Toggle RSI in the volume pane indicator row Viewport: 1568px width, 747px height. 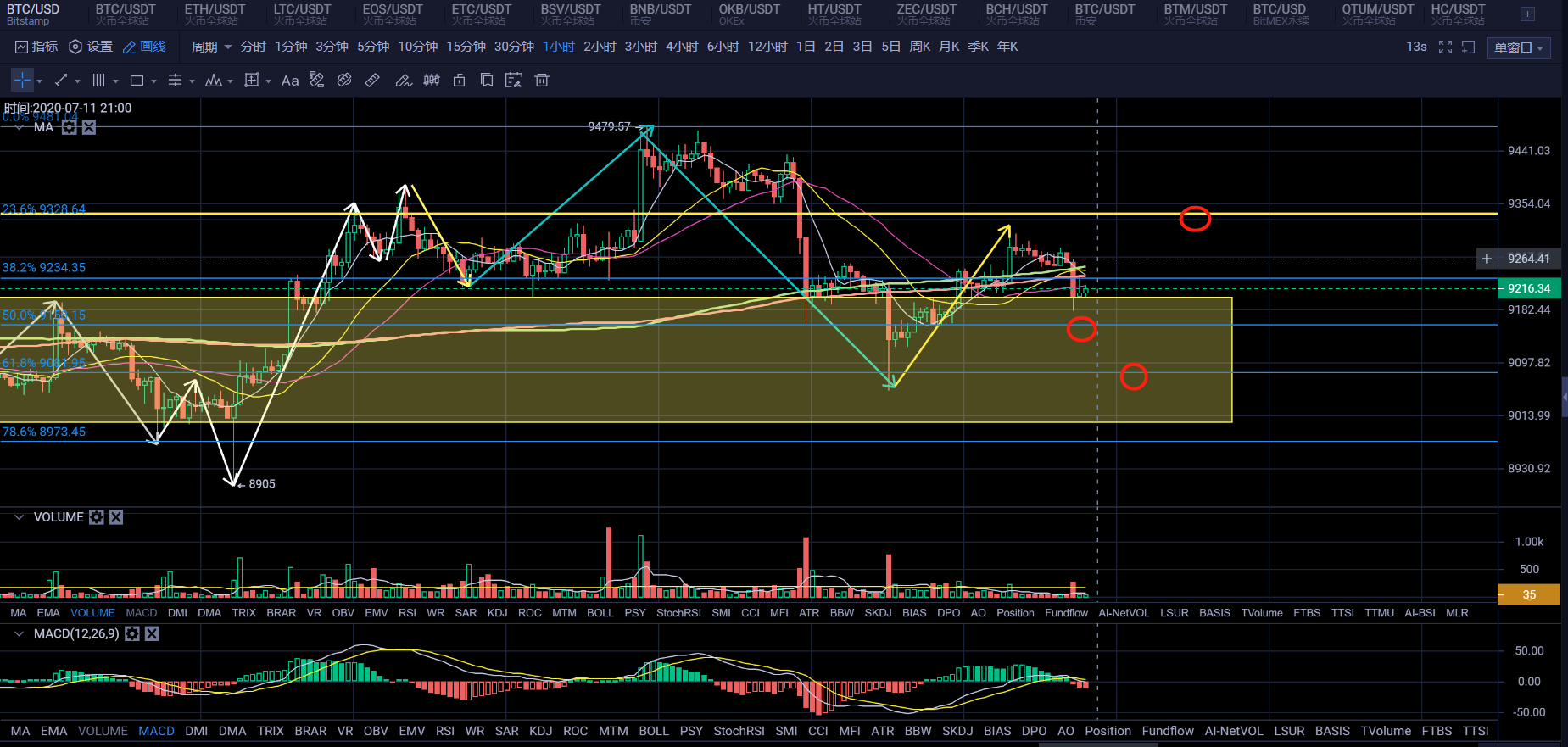[407, 613]
